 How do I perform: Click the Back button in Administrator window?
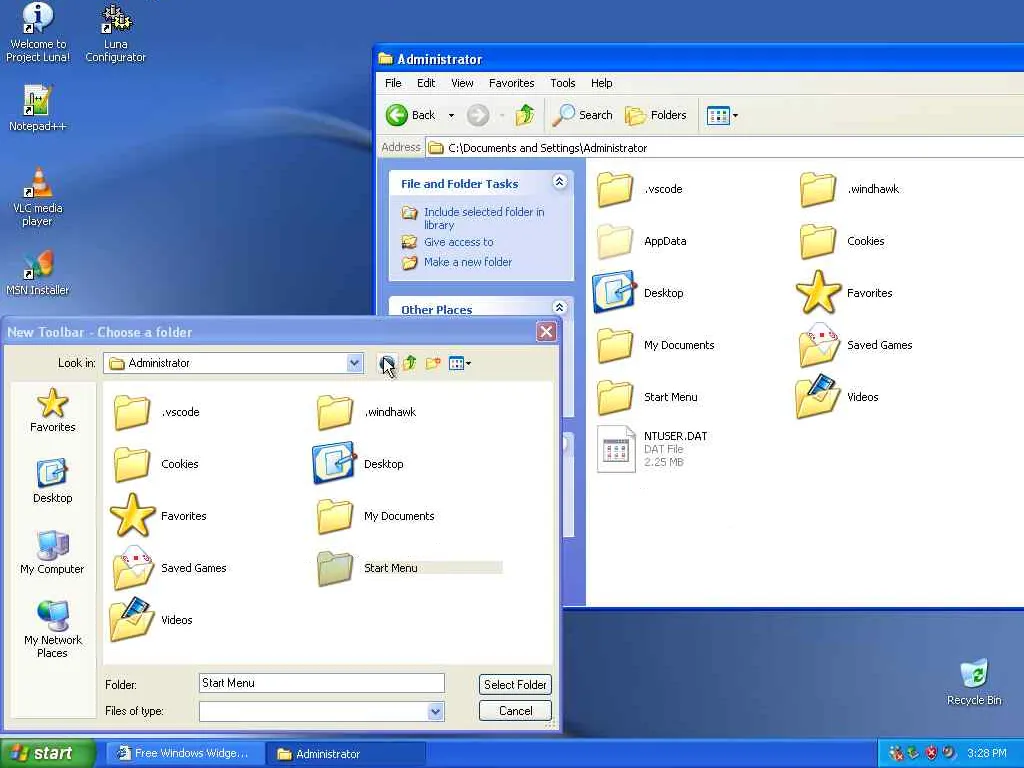(411, 116)
